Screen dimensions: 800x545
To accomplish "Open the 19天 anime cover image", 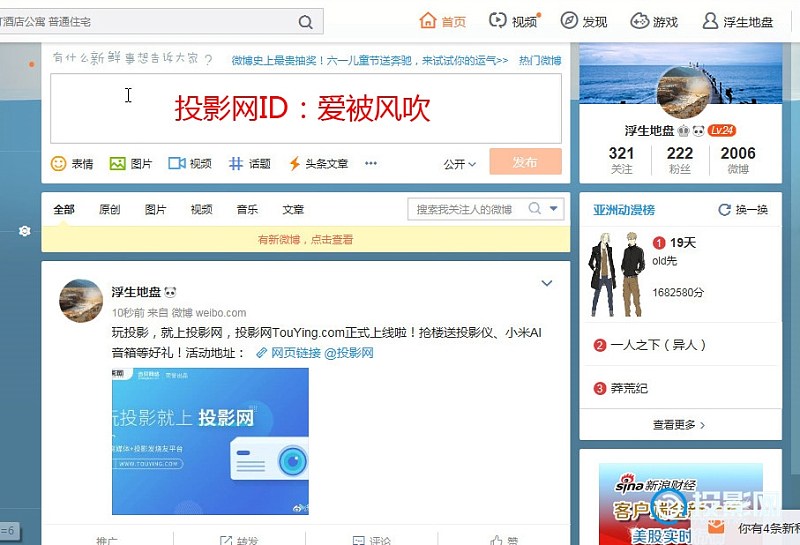I will coord(616,275).
